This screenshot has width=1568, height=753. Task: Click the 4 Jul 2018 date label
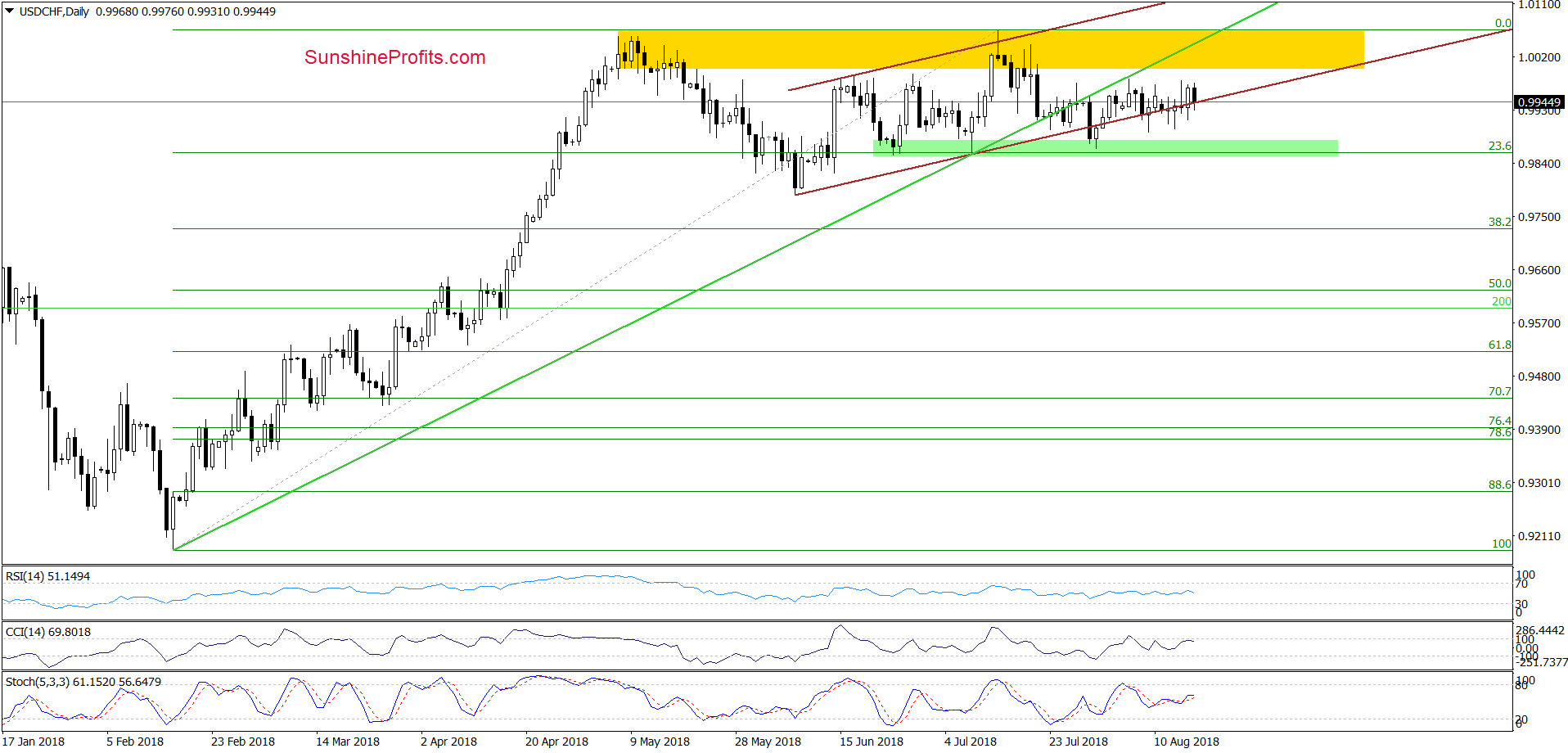[971, 742]
